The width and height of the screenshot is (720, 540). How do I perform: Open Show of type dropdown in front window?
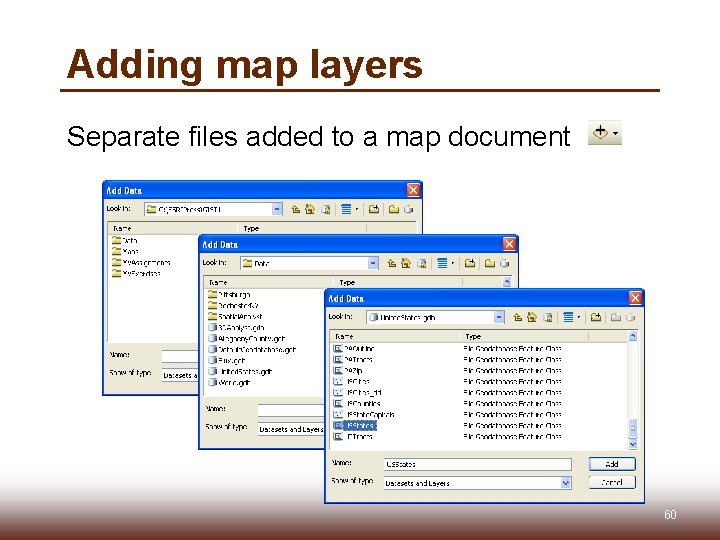(566, 483)
